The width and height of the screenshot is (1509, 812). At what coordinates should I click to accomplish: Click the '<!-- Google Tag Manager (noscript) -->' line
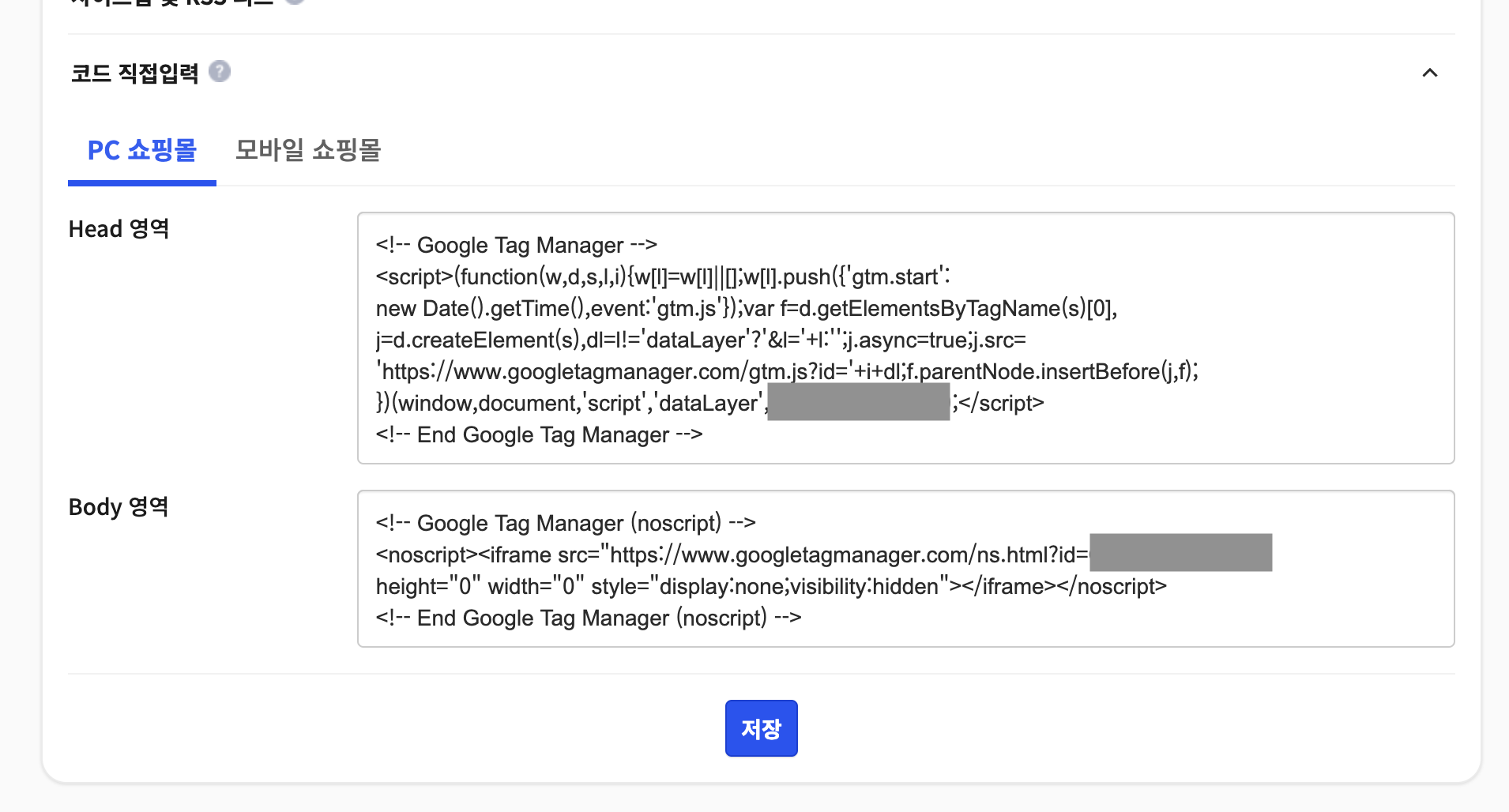pyautogui.click(x=566, y=523)
